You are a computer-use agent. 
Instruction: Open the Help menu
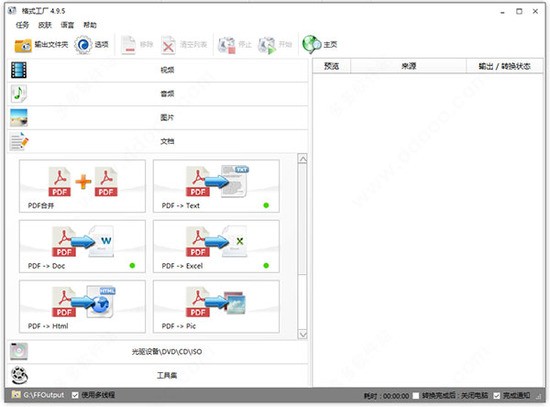click(x=90, y=25)
